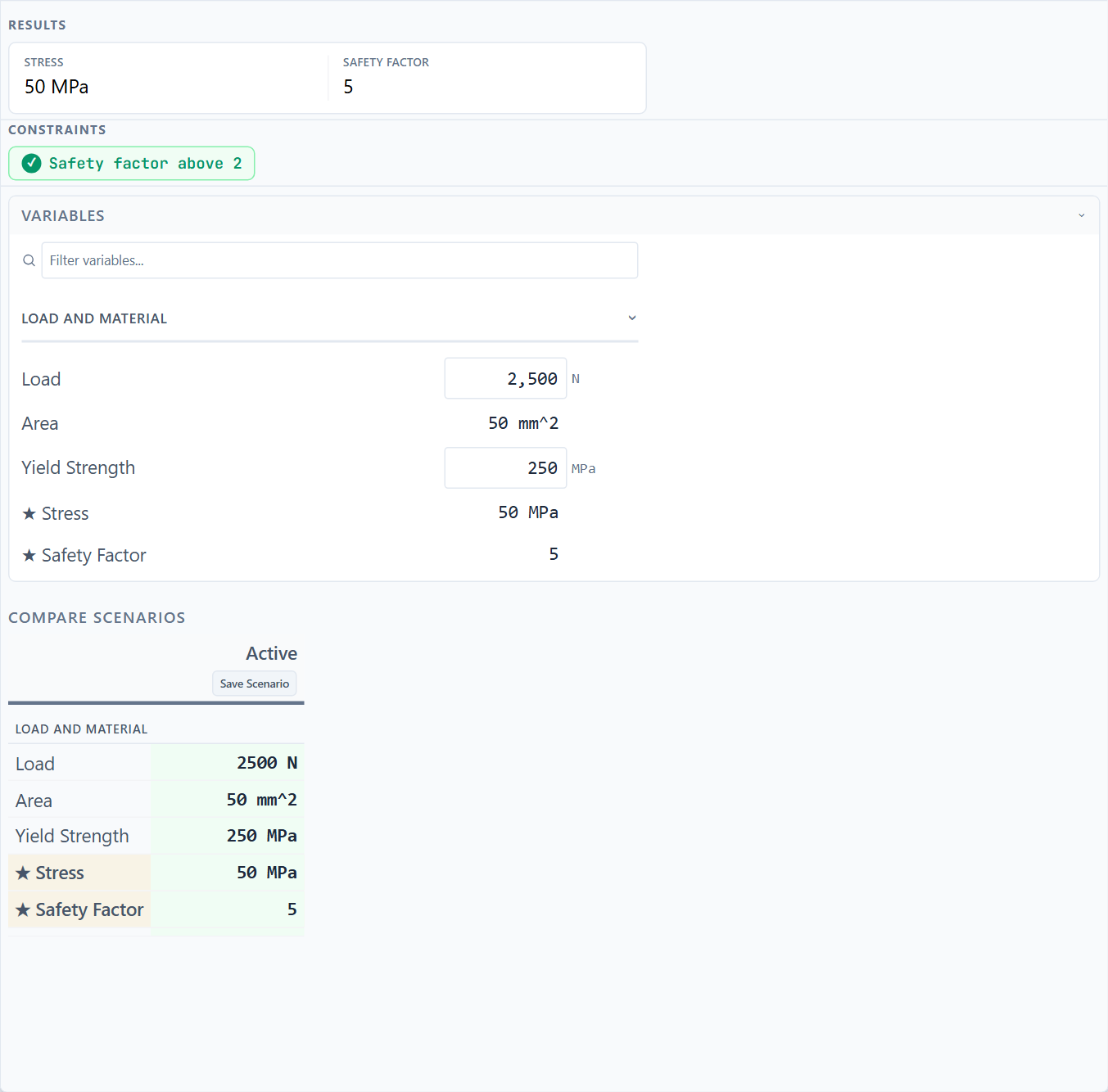Edit the Yield Strength input field
The width and height of the screenshot is (1108, 1092).
pyautogui.click(x=505, y=467)
